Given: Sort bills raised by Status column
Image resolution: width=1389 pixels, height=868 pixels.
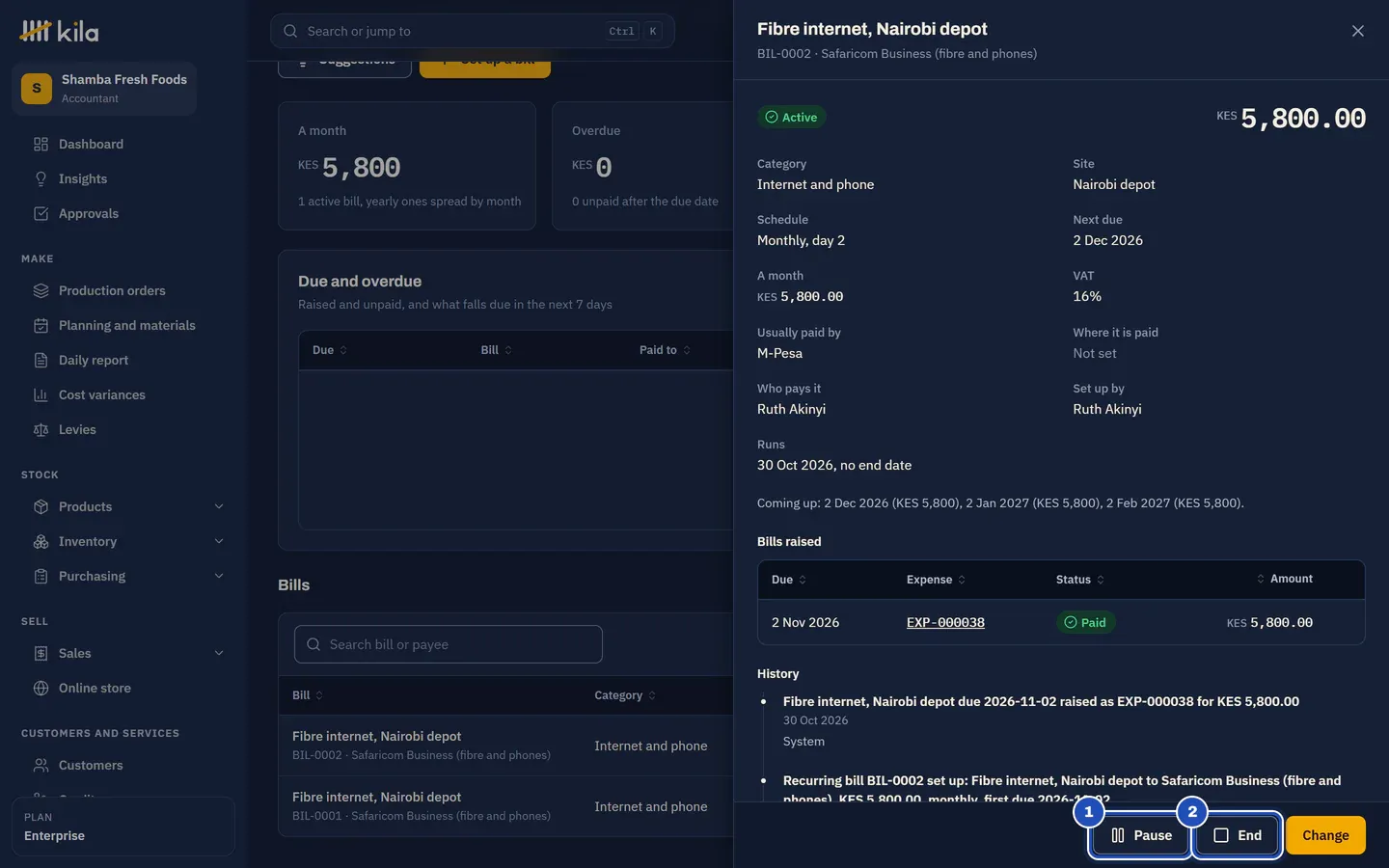Looking at the screenshot, I should point(1079,580).
